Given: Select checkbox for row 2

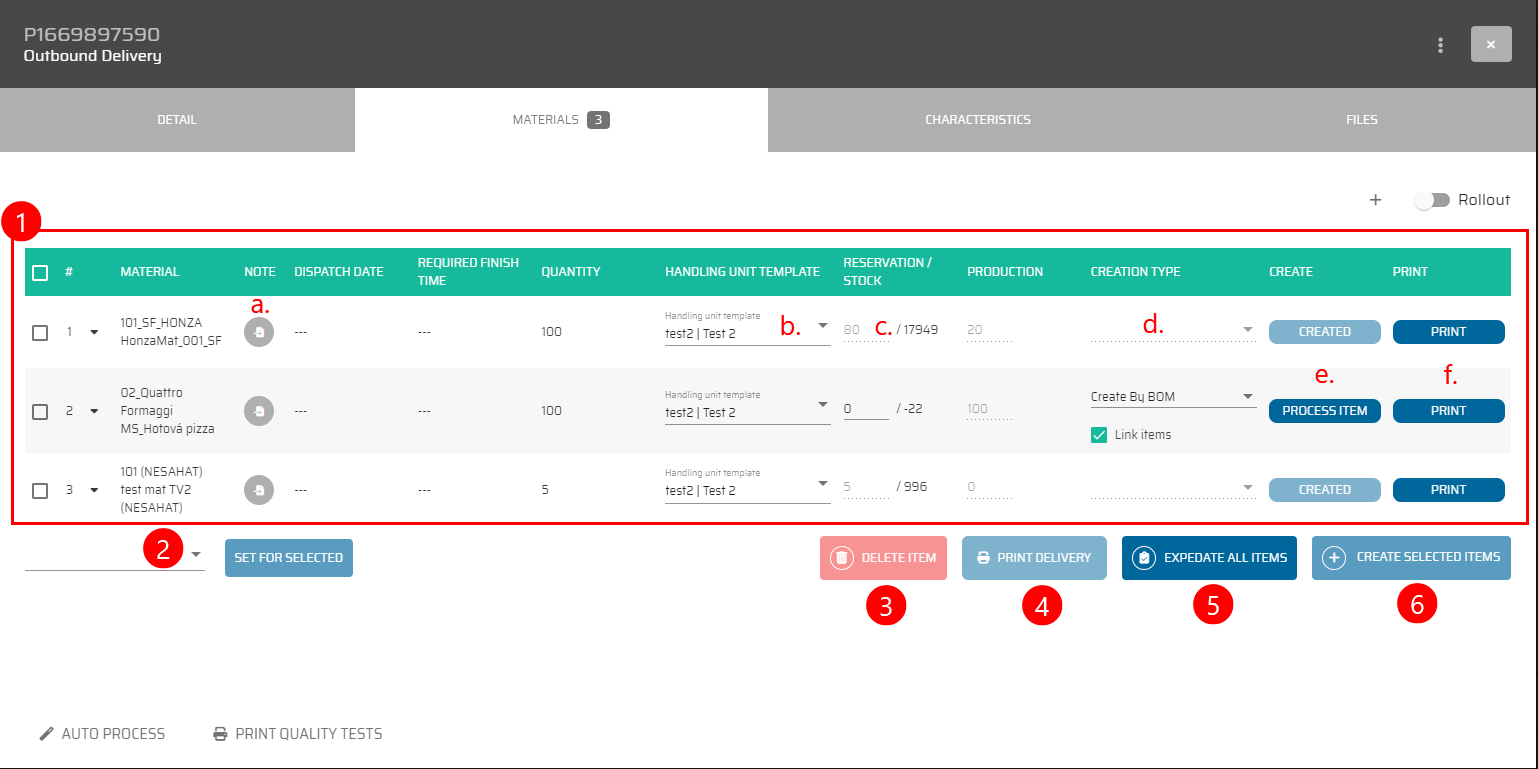Looking at the screenshot, I should (40, 411).
